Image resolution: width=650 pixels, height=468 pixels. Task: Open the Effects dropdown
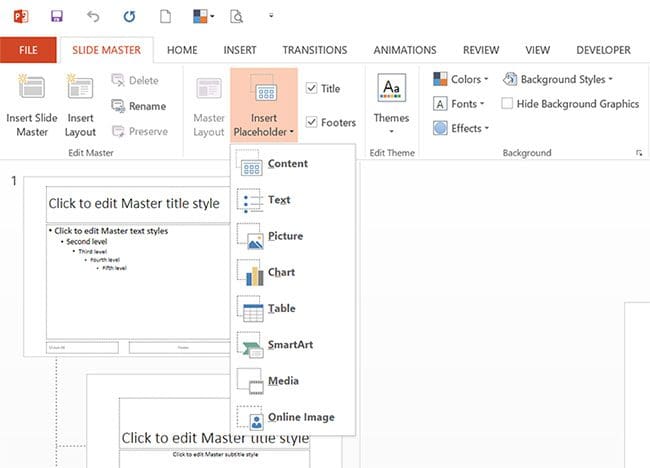coord(461,128)
